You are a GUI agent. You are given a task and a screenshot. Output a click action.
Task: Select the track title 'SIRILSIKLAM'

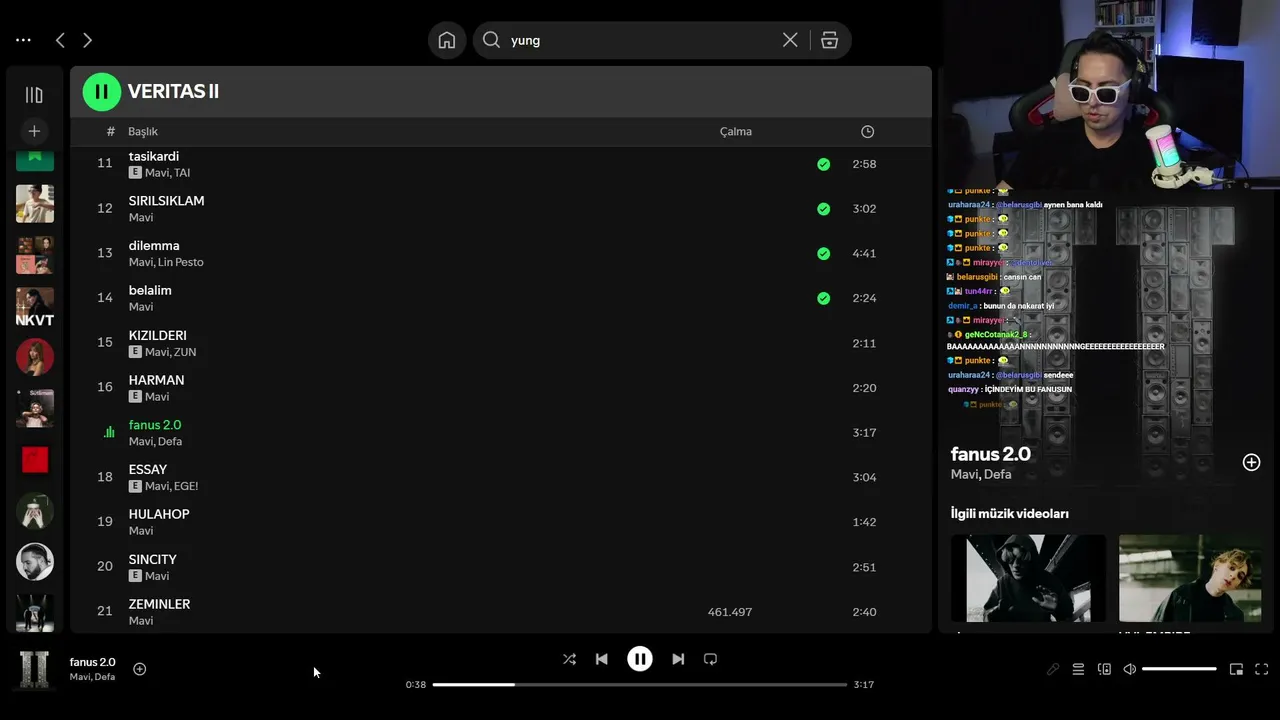(166, 201)
